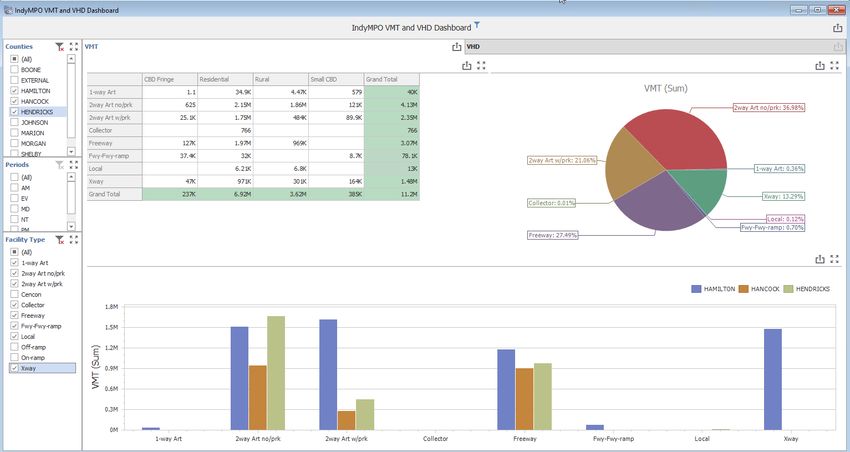
Task: Check the EXTERNAL county checkbox
Action: click(15, 80)
